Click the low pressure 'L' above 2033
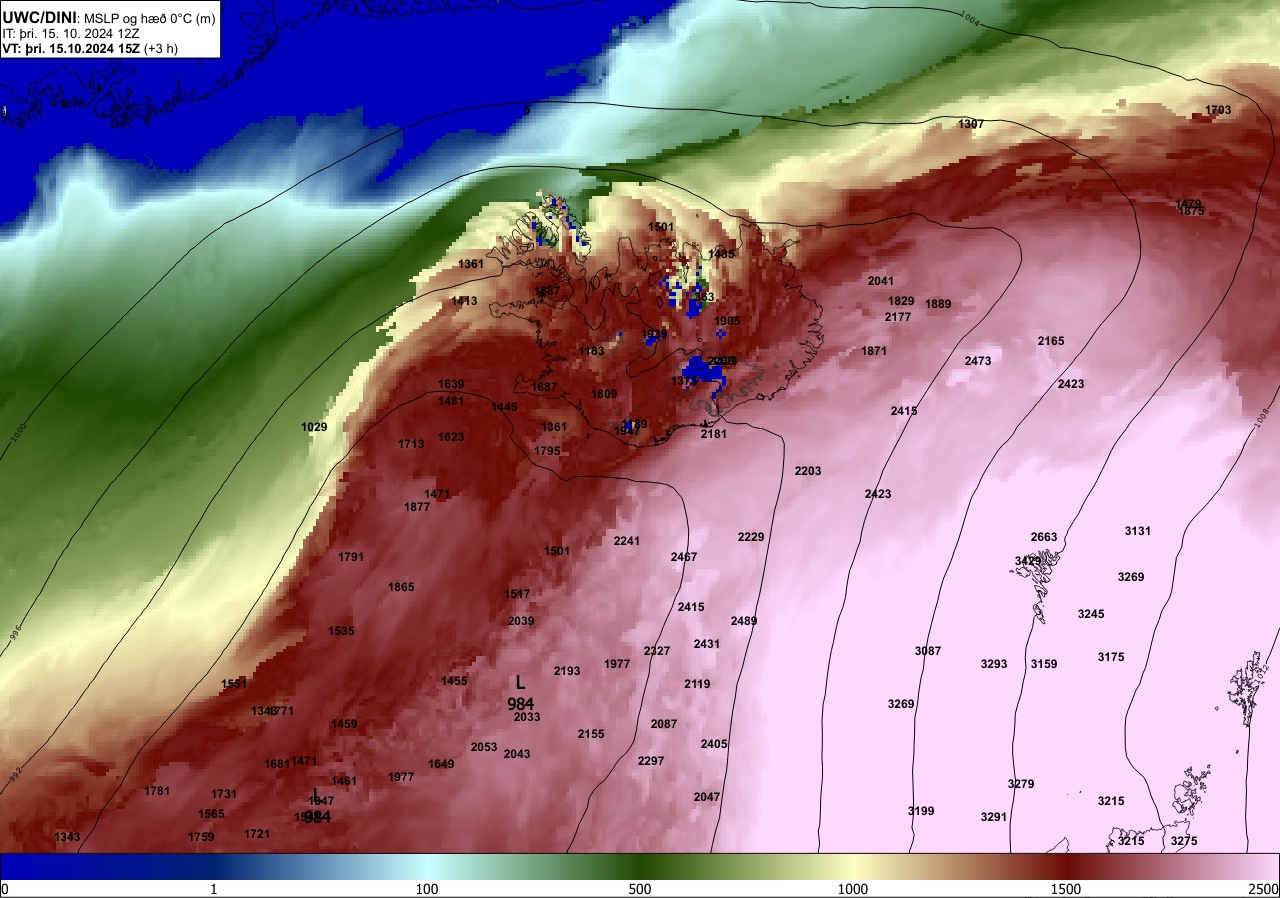The height and width of the screenshot is (898, 1280). [520, 682]
